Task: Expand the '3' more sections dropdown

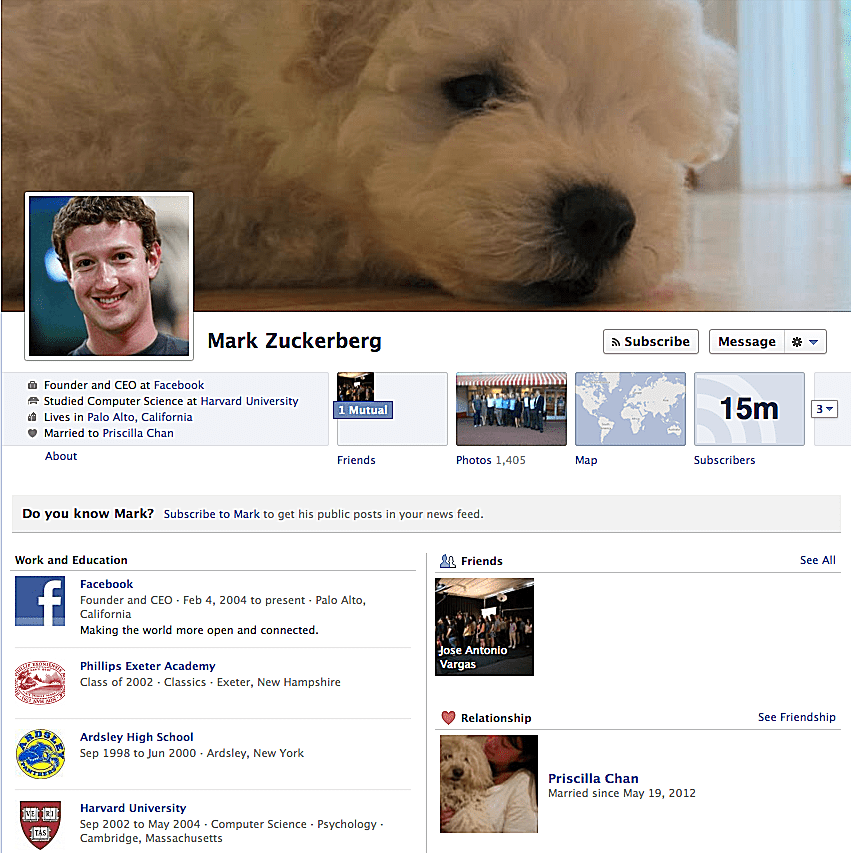Action: (x=824, y=409)
